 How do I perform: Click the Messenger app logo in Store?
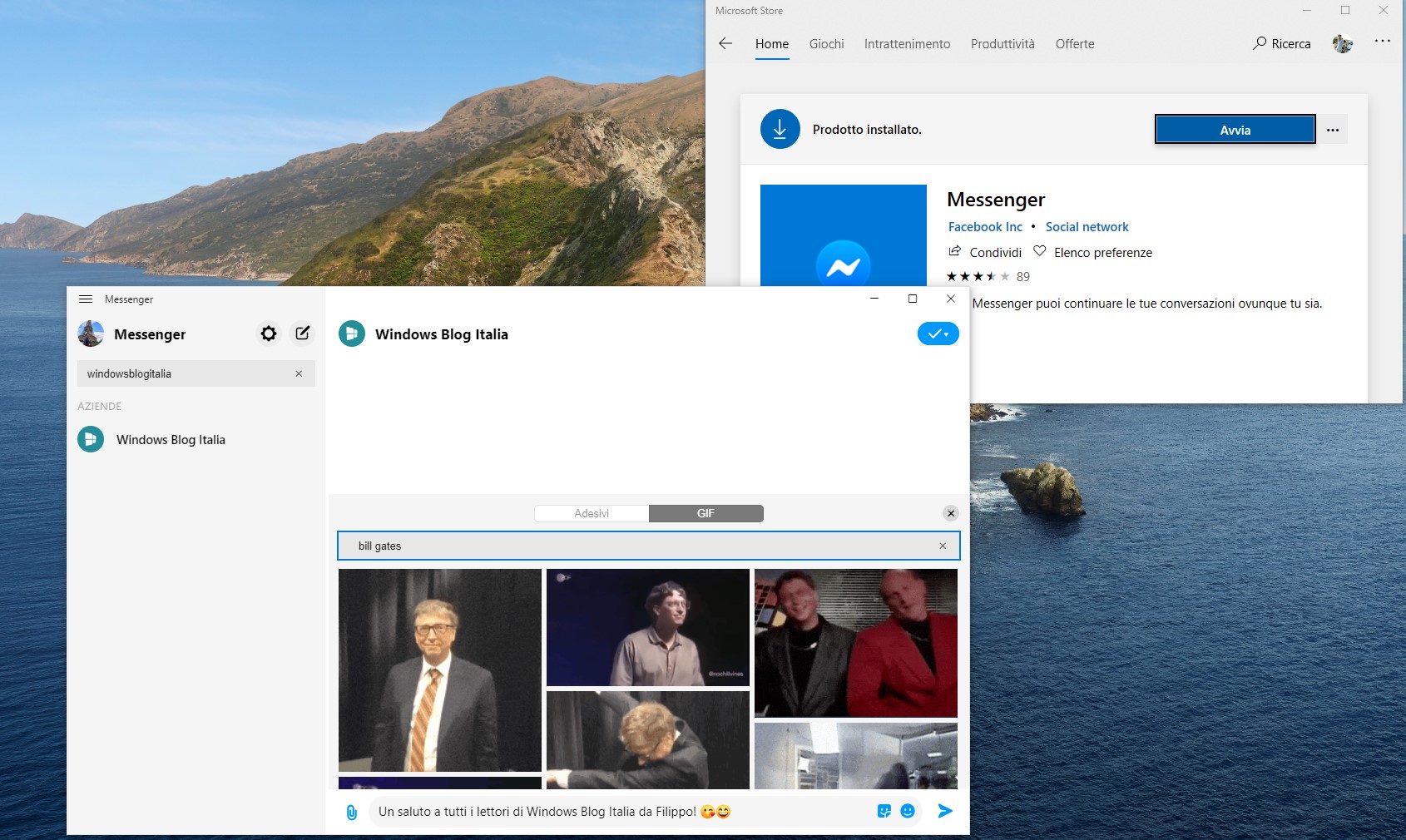tap(844, 235)
